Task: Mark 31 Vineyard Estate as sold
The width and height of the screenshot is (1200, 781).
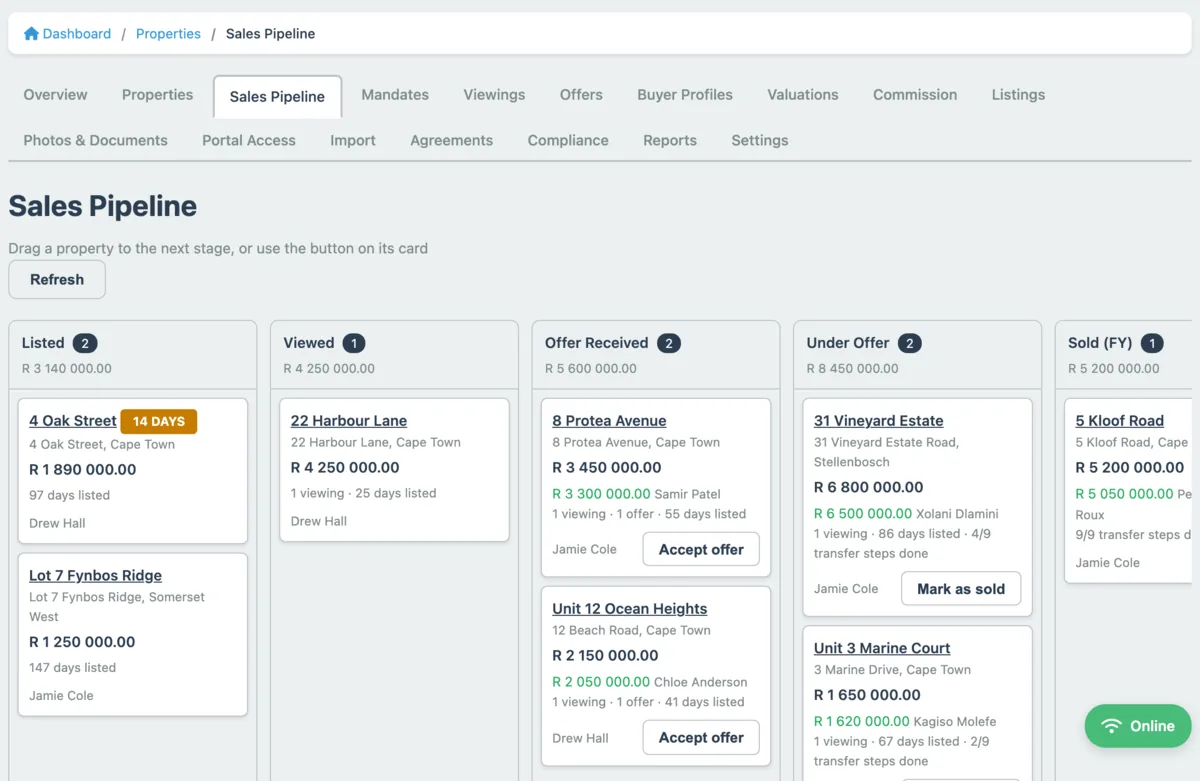Action: coord(961,589)
